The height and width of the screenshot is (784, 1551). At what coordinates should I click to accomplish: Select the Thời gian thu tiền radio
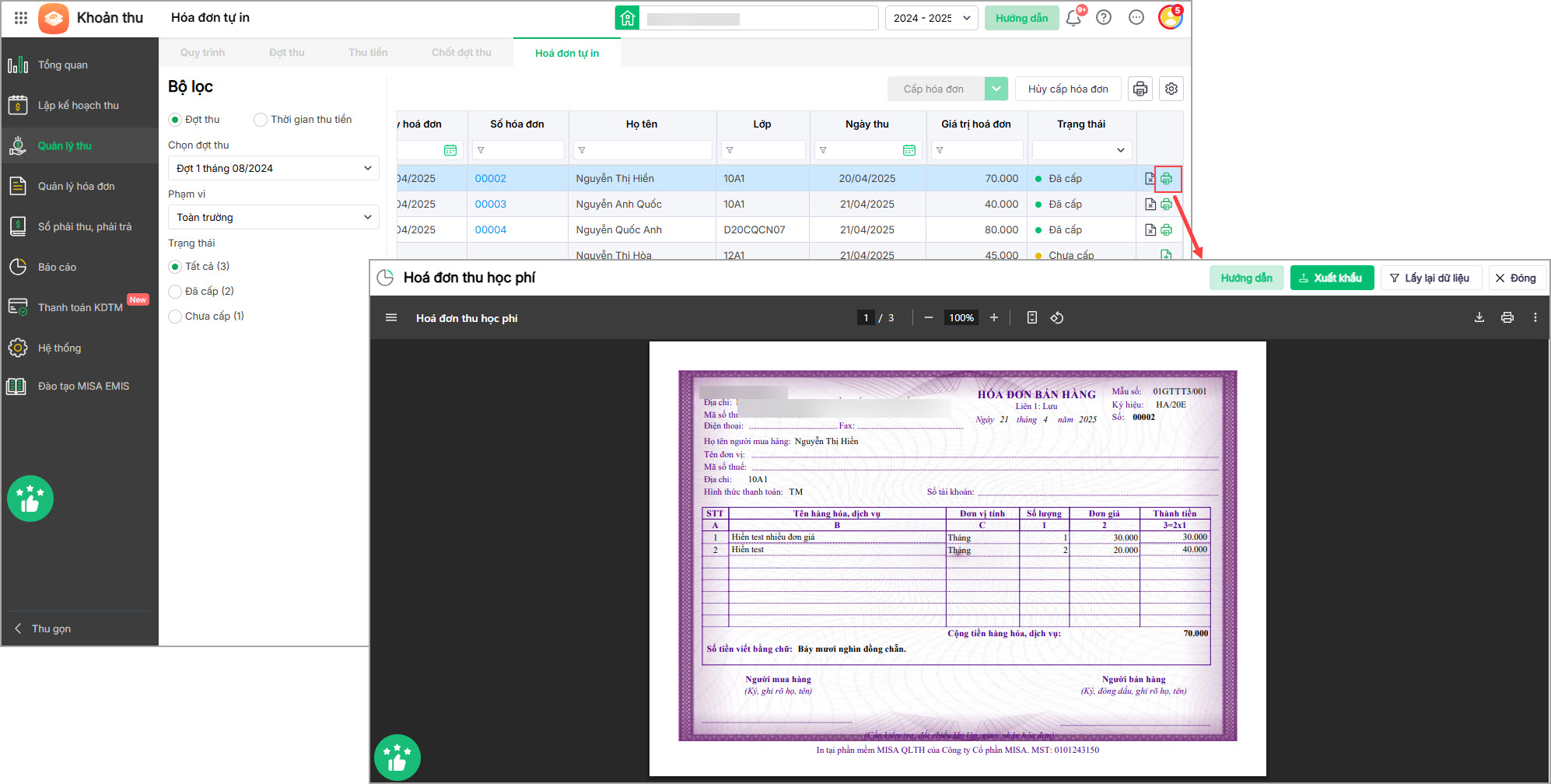tap(261, 120)
